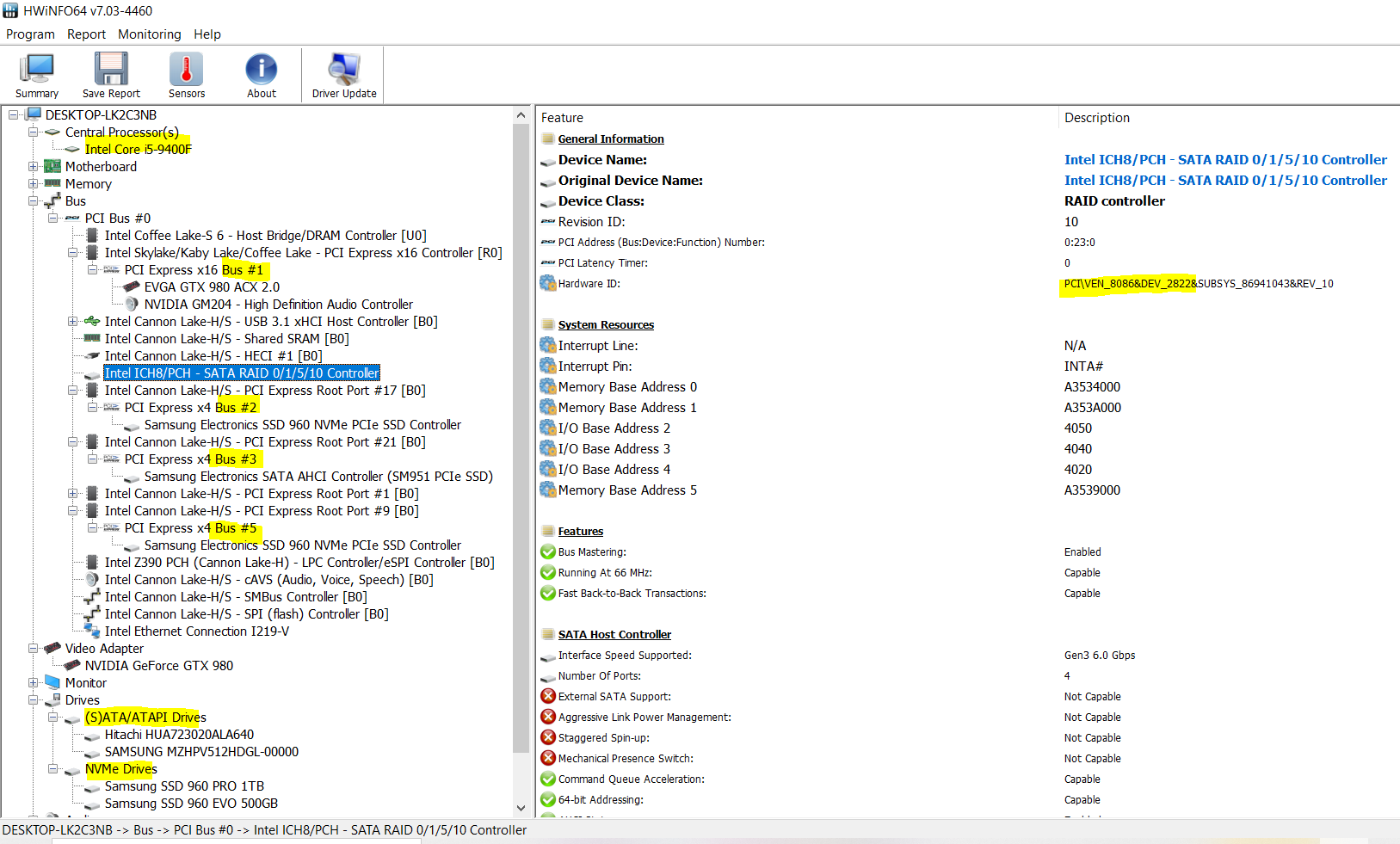Click the Bus category icon in tree
This screenshot has width=1400, height=844.
coord(52,200)
